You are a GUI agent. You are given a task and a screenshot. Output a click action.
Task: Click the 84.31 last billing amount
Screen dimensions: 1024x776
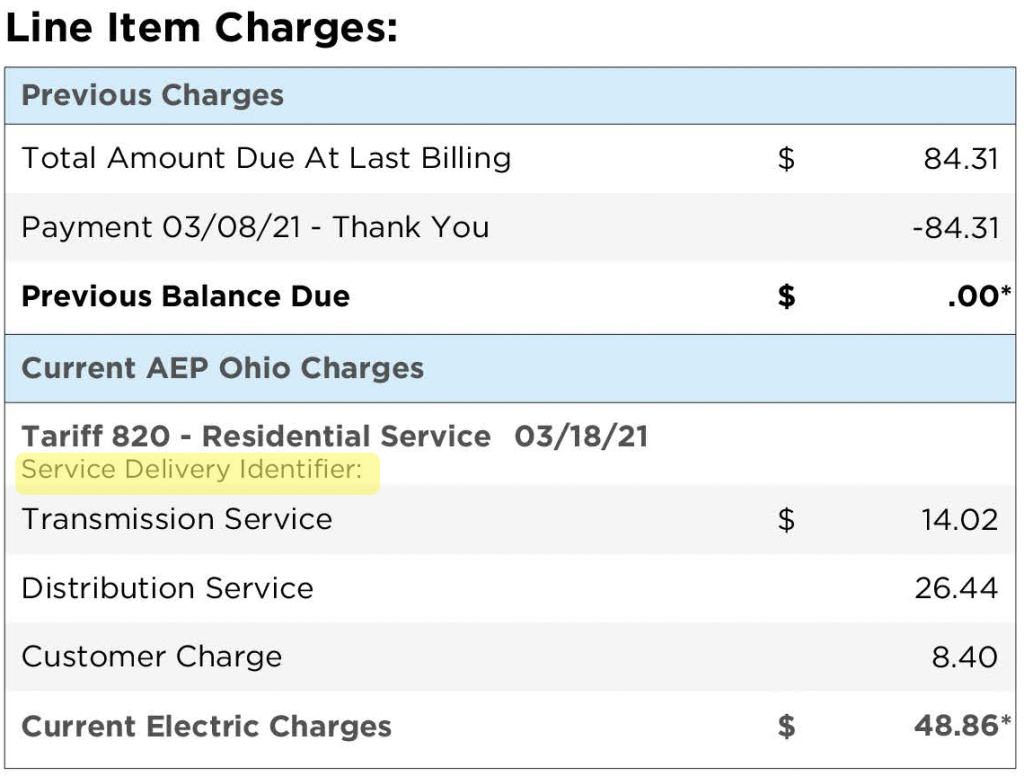(960, 159)
